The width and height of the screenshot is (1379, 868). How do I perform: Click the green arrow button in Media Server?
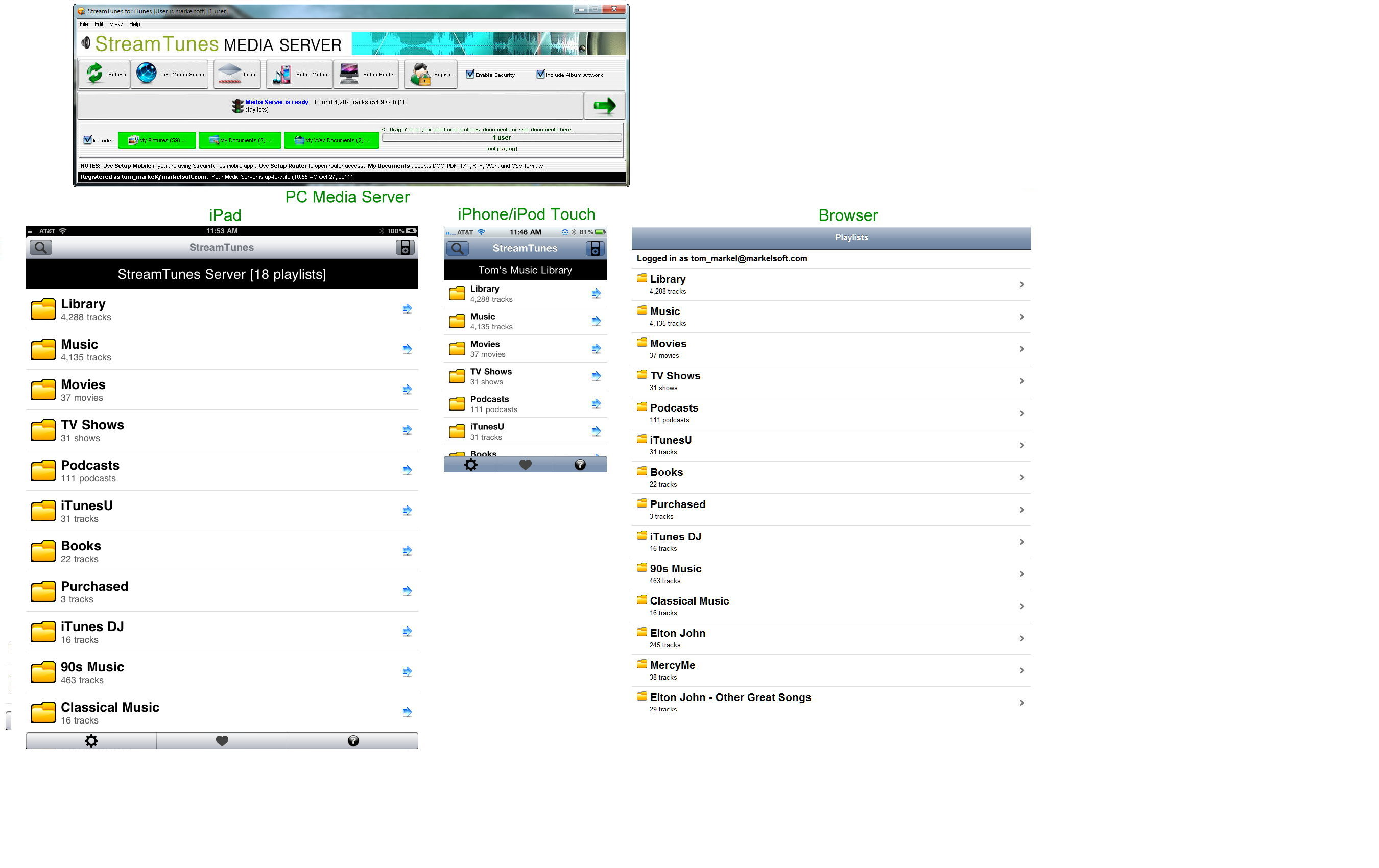(604, 106)
